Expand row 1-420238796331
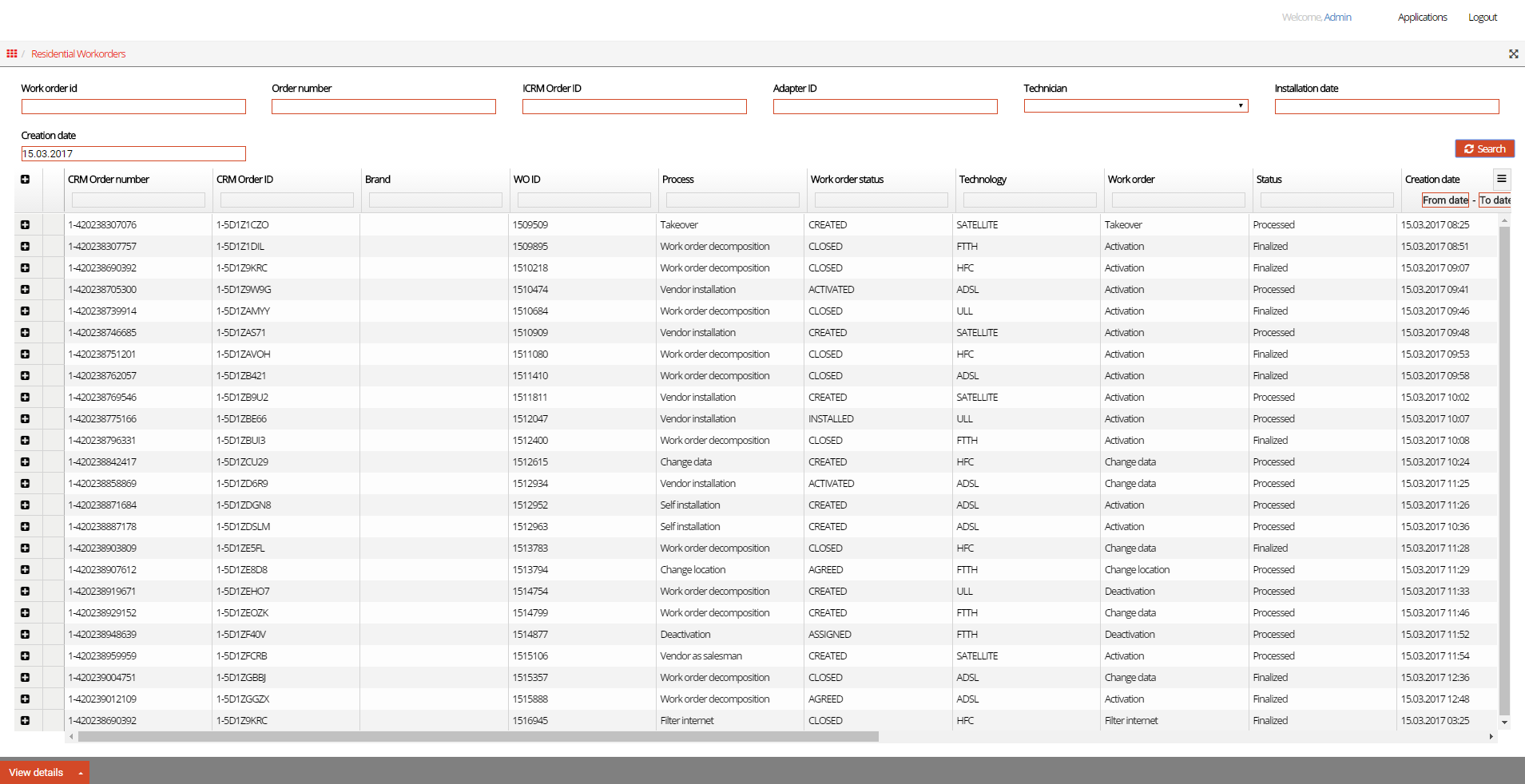Screen dimensions: 1525x784 tap(26, 441)
